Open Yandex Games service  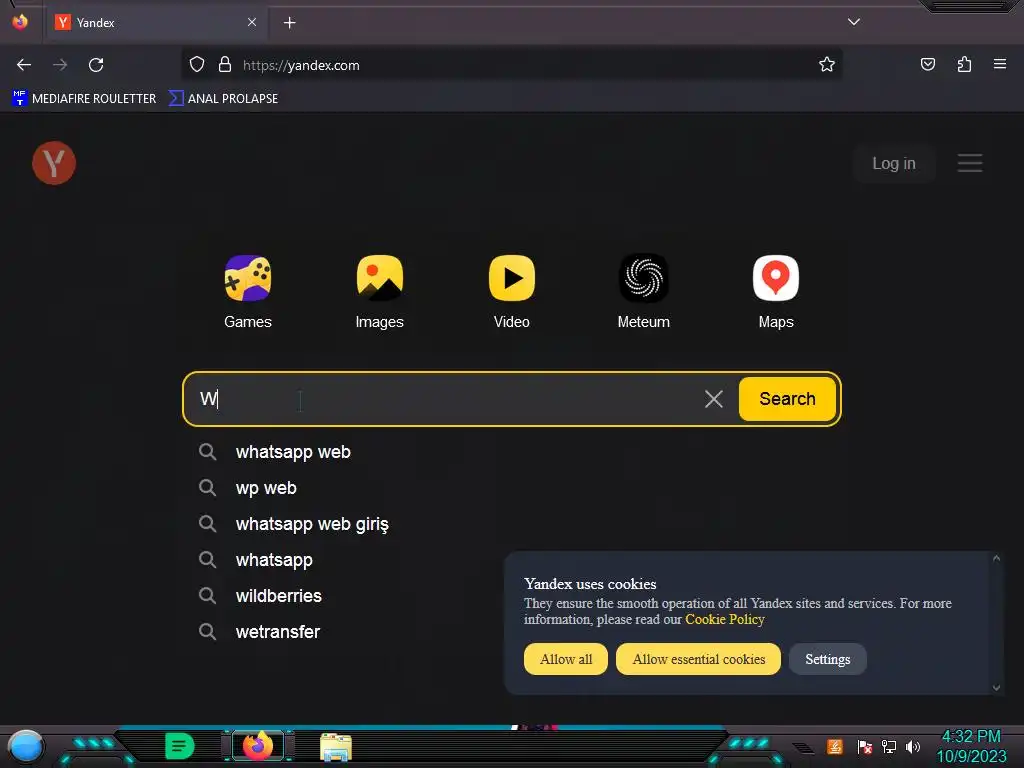click(248, 291)
